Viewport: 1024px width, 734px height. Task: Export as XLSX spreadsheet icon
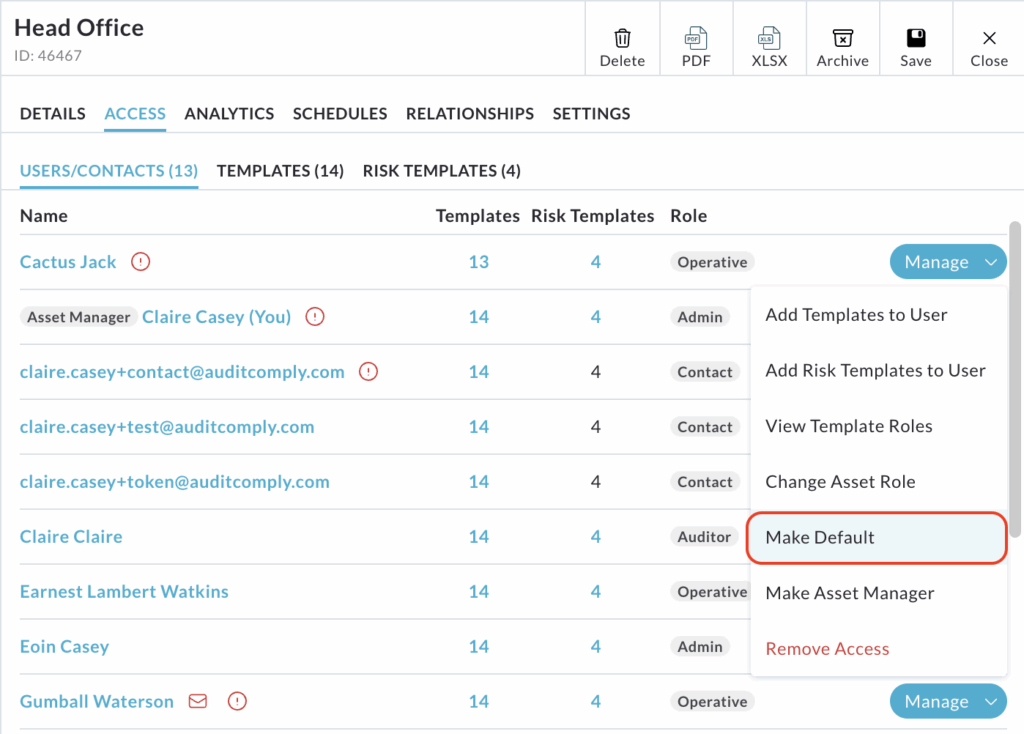pyautogui.click(x=769, y=39)
